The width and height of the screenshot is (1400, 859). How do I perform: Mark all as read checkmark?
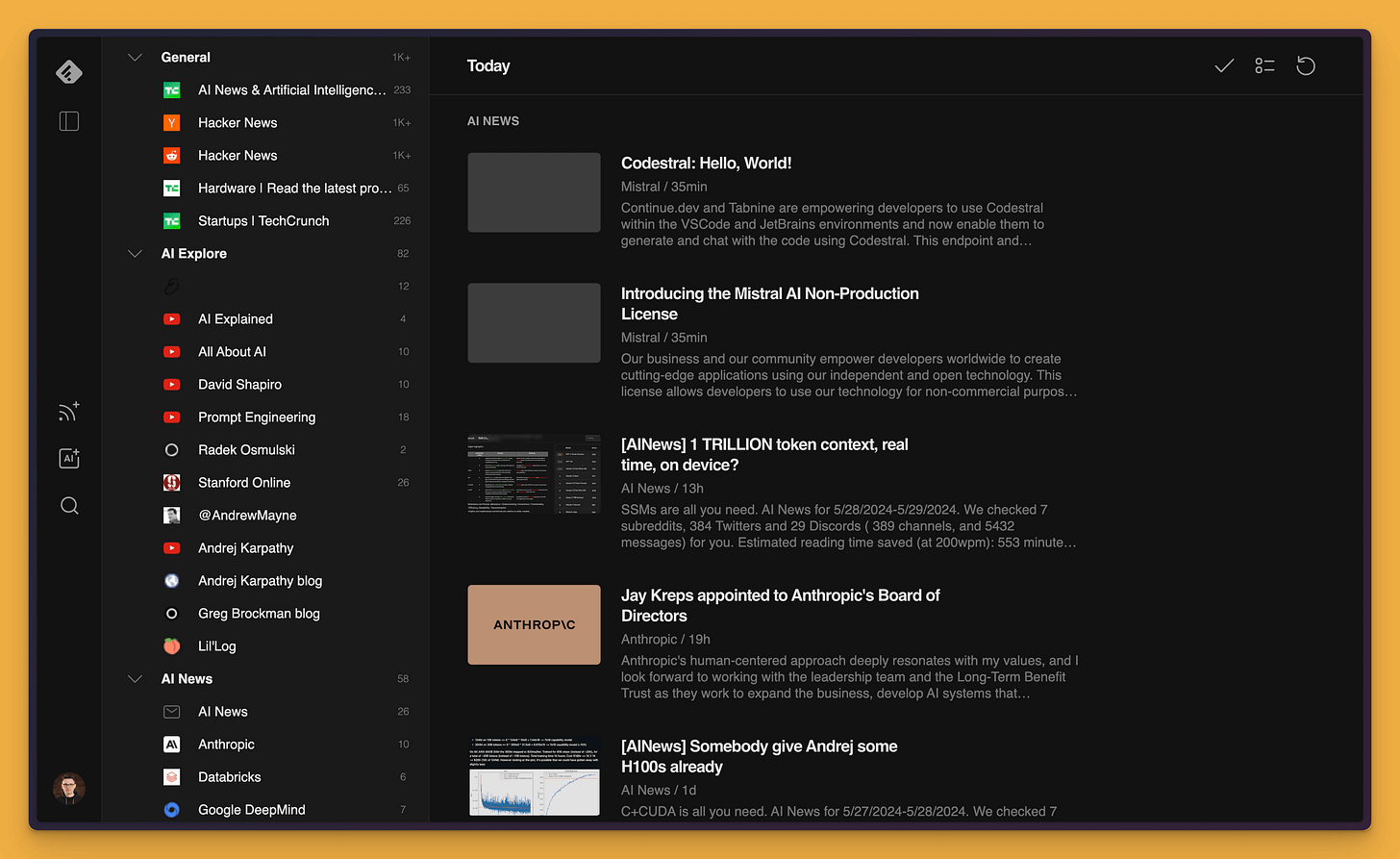pos(1224,66)
